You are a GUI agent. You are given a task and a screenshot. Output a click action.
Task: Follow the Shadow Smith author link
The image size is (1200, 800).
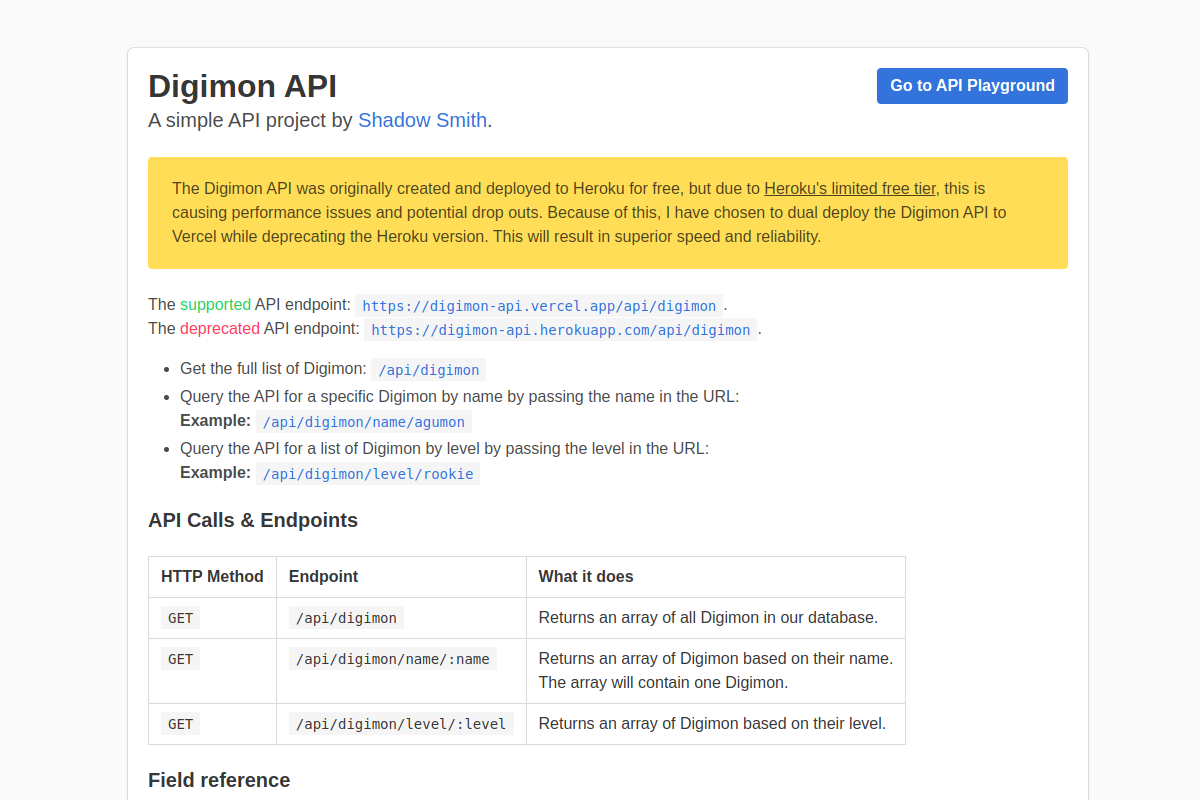tap(422, 120)
